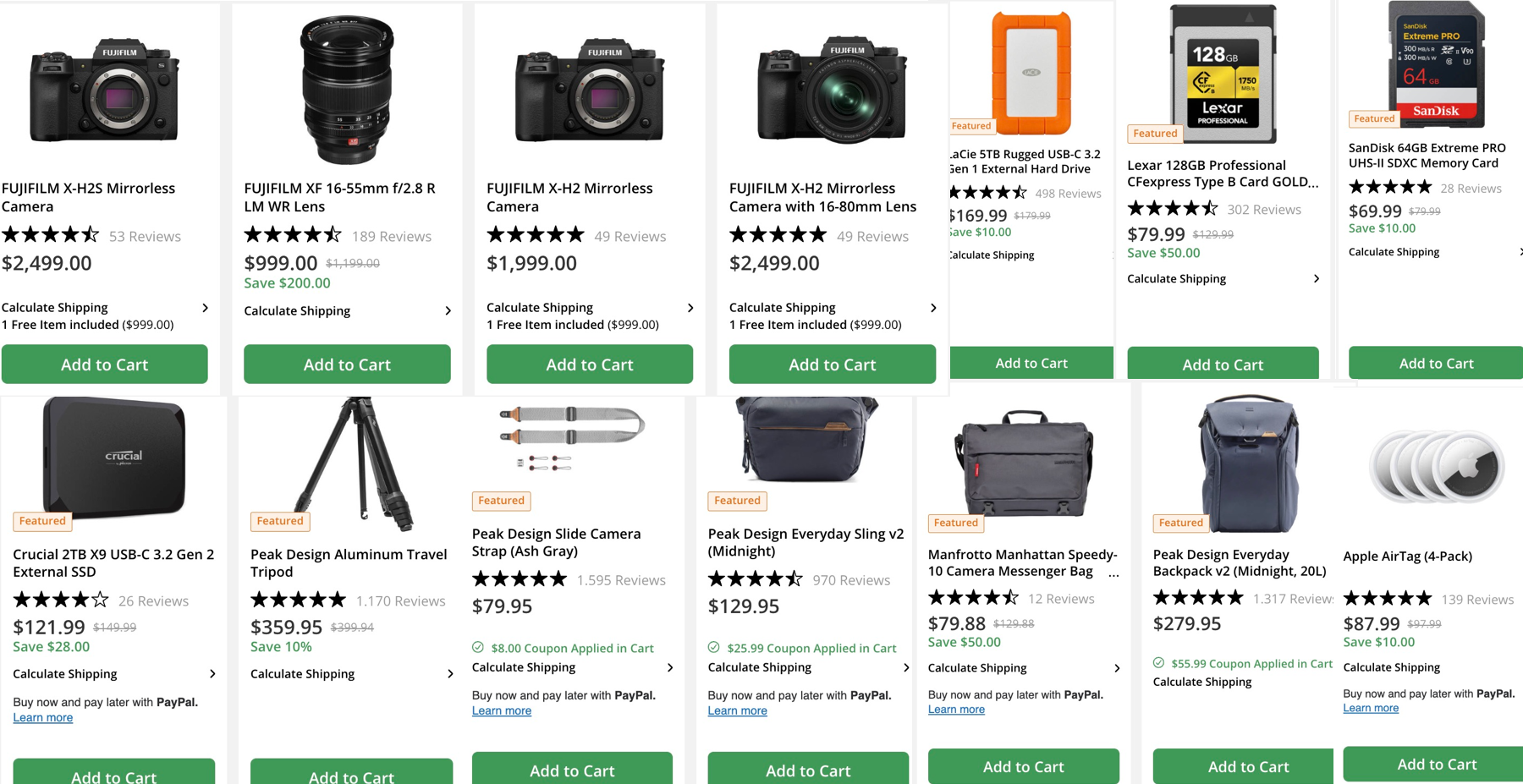This screenshot has width=1523, height=784.
Task: Add Manfrotto Manhattan Speedy-10 bag to cart
Action: pyautogui.click(x=1023, y=766)
